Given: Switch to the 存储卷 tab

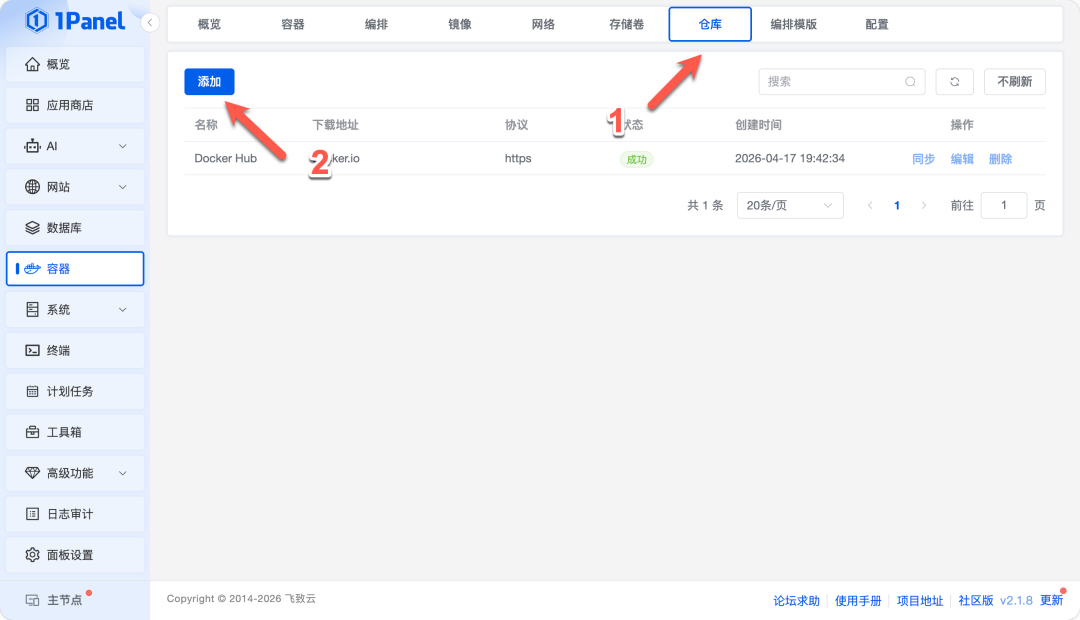Looking at the screenshot, I should pyautogui.click(x=626, y=24).
